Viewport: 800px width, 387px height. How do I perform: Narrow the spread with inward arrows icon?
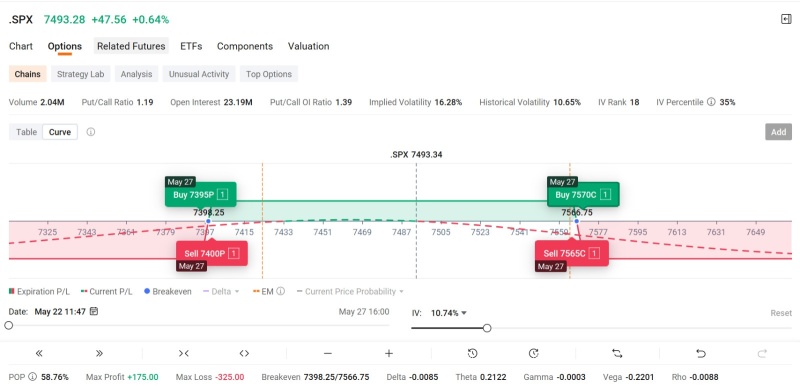coord(184,353)
